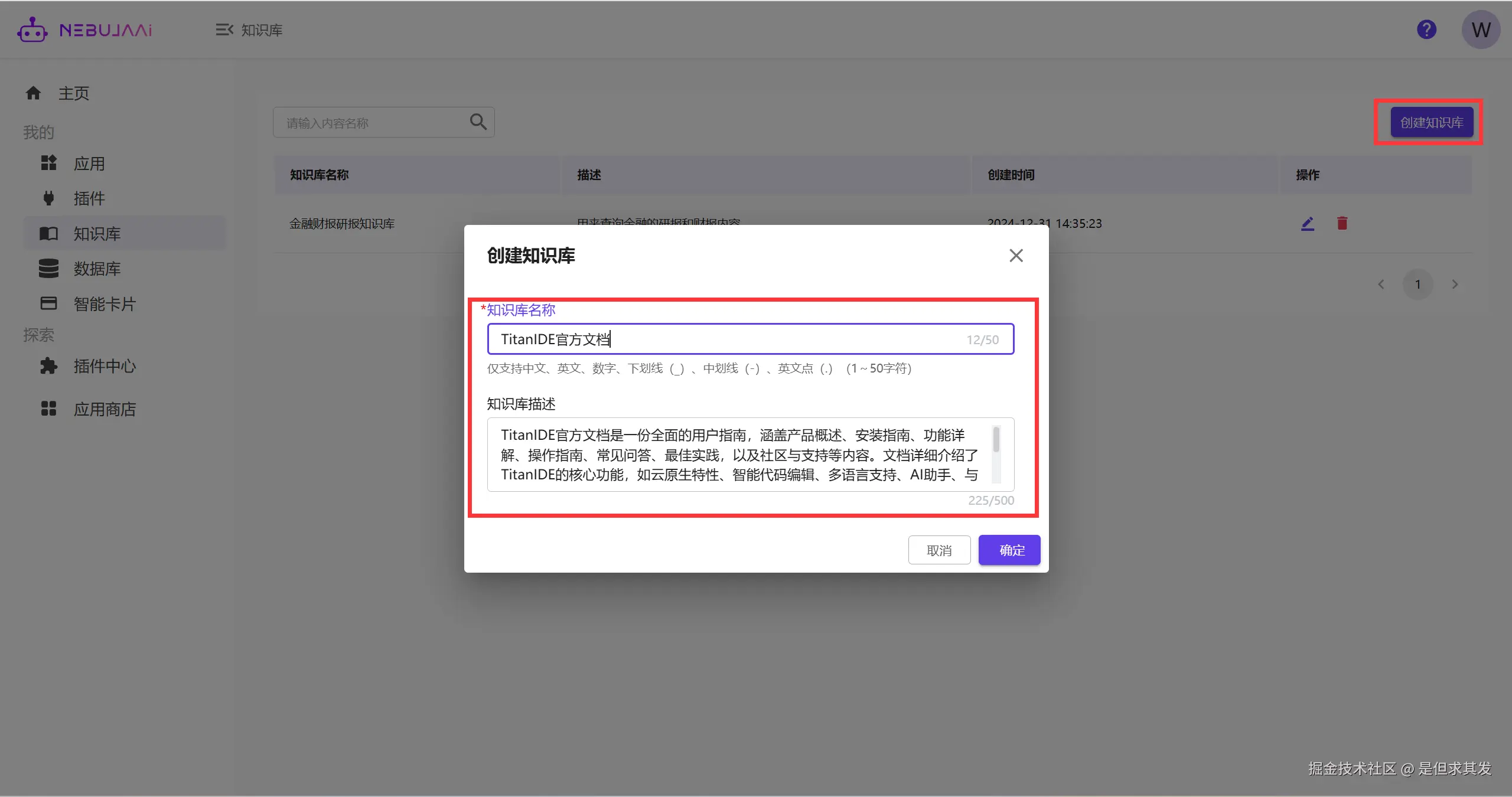Select the 插件 plugin icon in sidebar
1512x797 pixels.
point(50,198)
